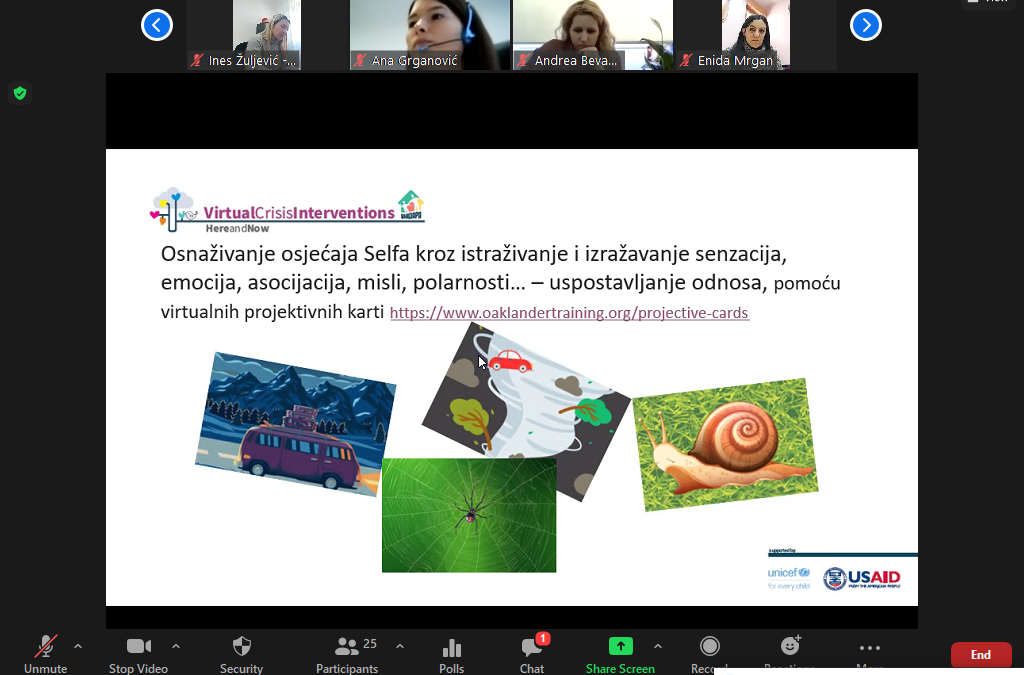Click the red End meeting button
The height and width of the screenshot is (675, 1024).
coord(980,655)
